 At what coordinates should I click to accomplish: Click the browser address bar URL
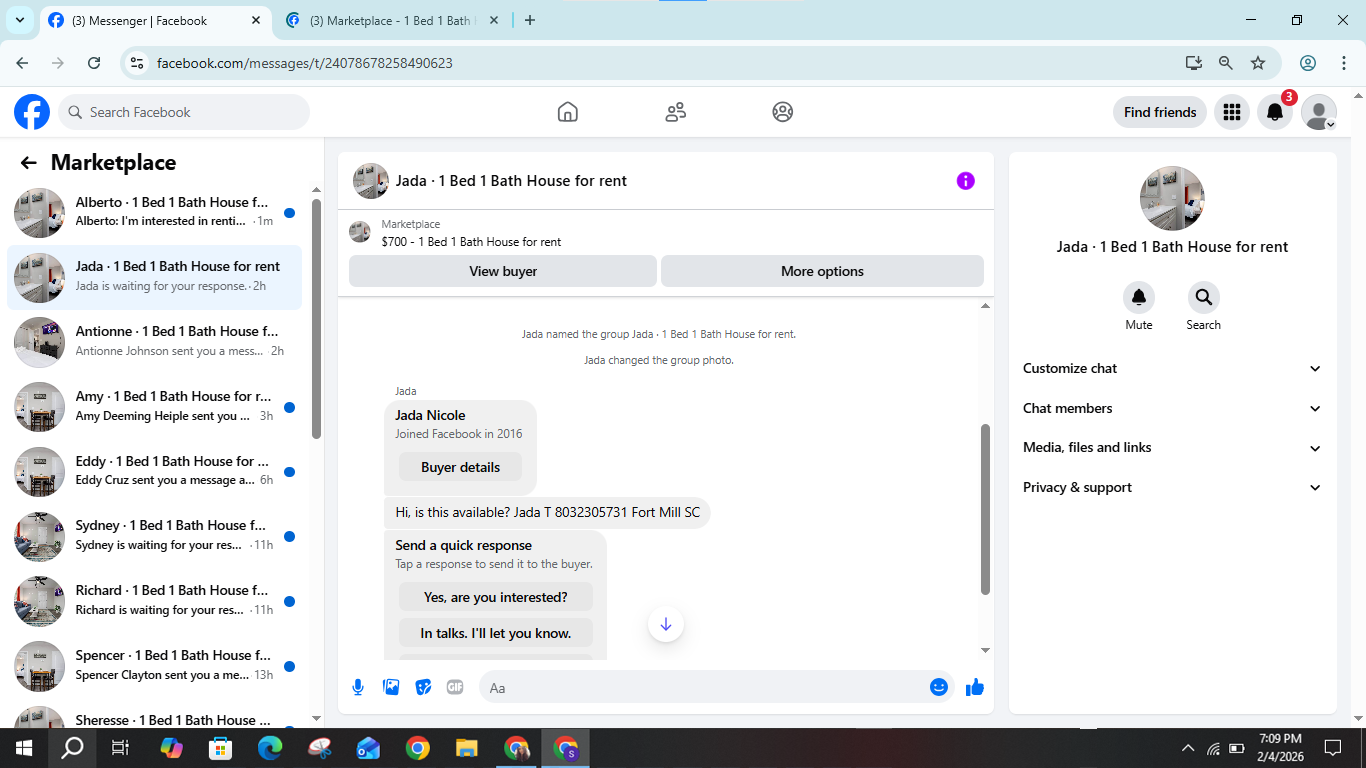(x=305, y=63)
